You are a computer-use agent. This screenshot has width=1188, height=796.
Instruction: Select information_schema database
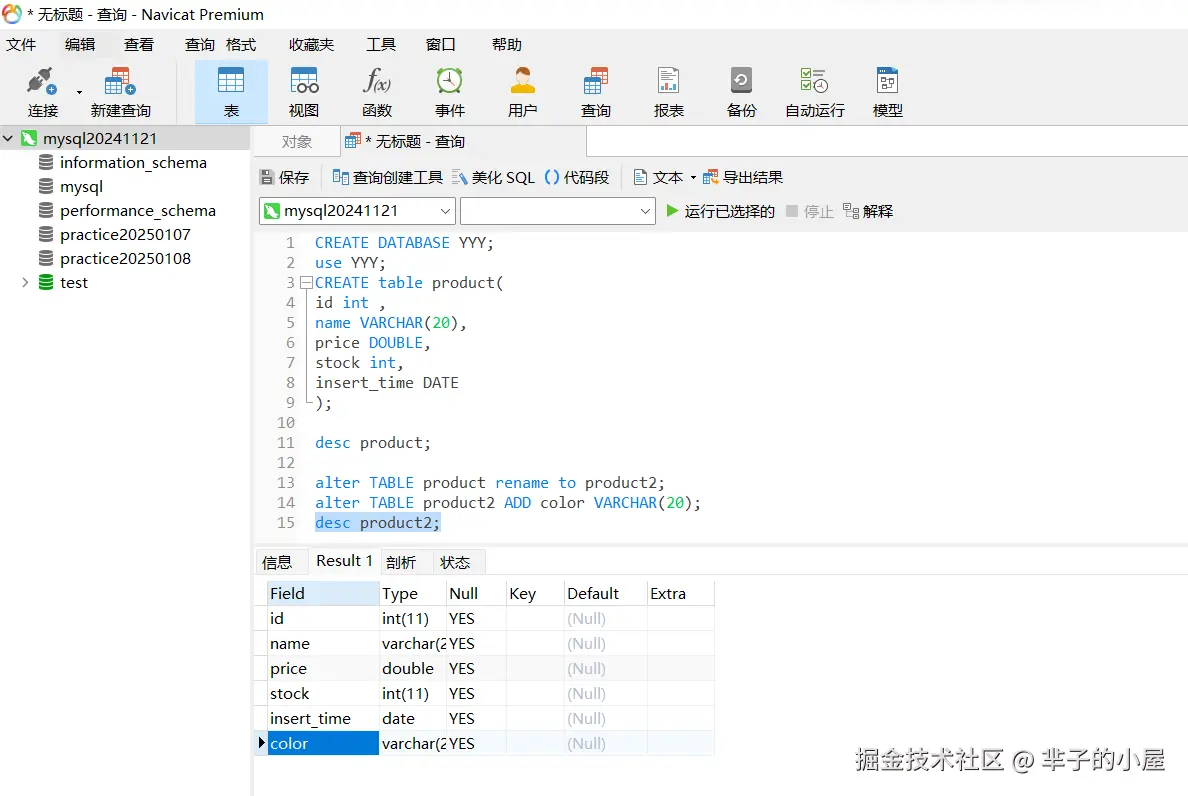(133, 163)
